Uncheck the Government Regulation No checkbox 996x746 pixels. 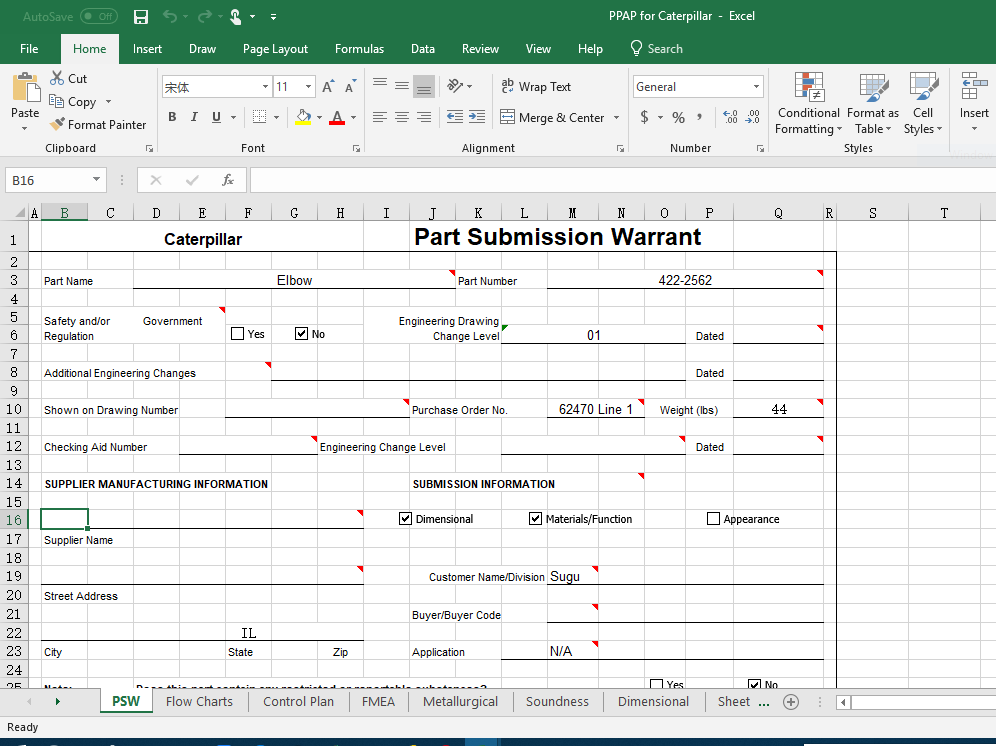tap(301, 334)
